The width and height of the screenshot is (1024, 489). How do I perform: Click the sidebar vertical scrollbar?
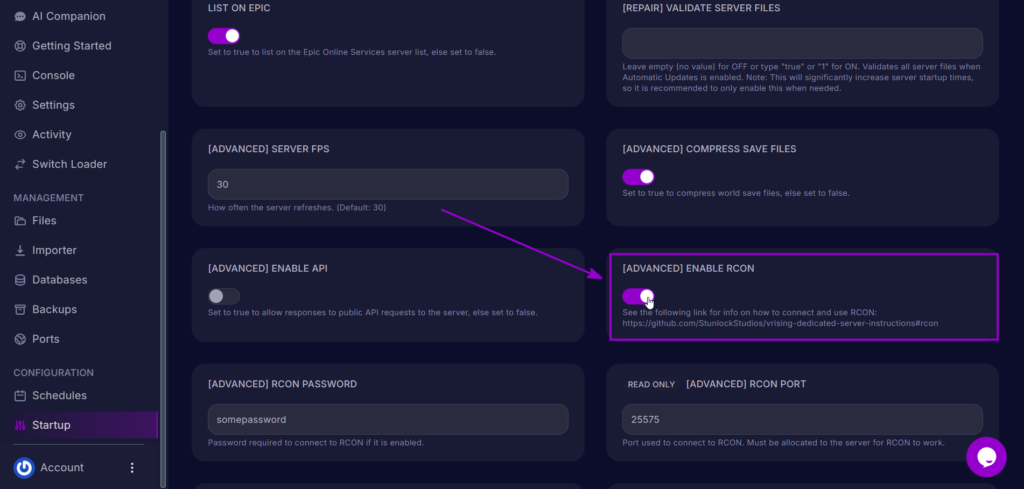pos(163,307)
